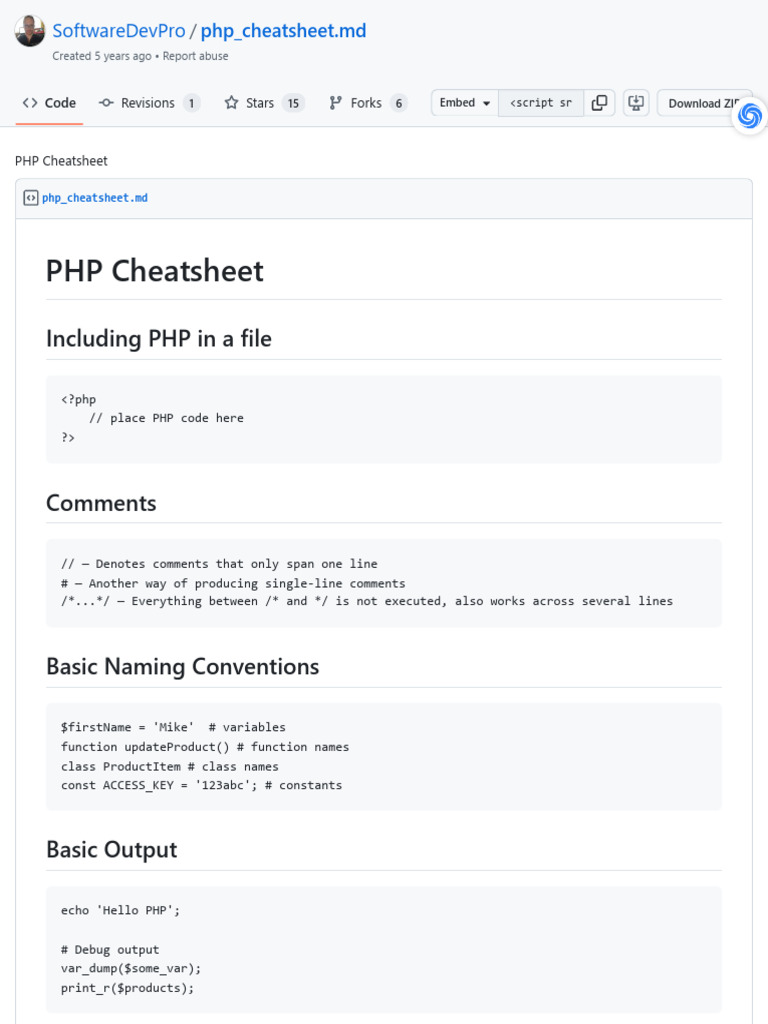The image size is (768, 1024).
Task: Click the Revisions commit icon
Action: pyautogui.click(x=107, y=103)
